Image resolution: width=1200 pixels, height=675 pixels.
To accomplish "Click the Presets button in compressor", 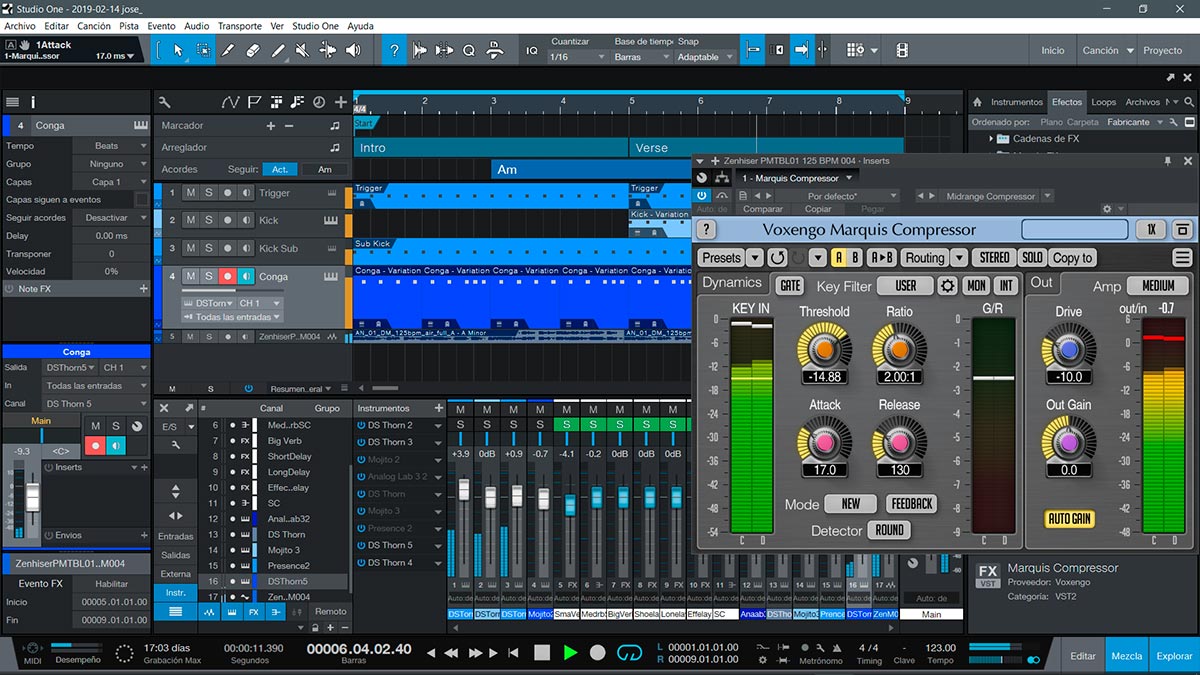I will tap(722, 258).
